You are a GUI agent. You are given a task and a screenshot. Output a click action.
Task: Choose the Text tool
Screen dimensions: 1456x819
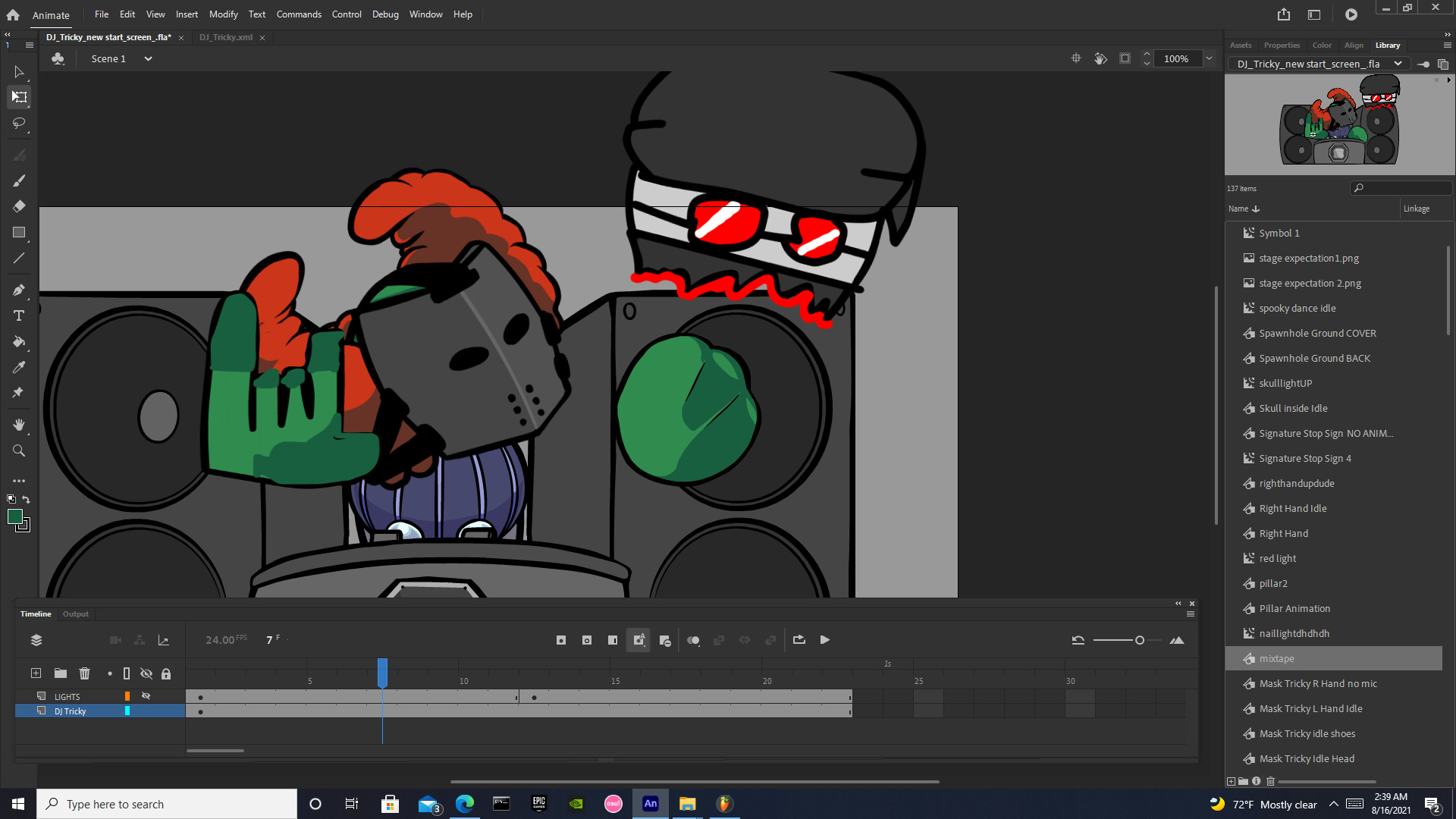pyautogui.click(x=19, y=316)
